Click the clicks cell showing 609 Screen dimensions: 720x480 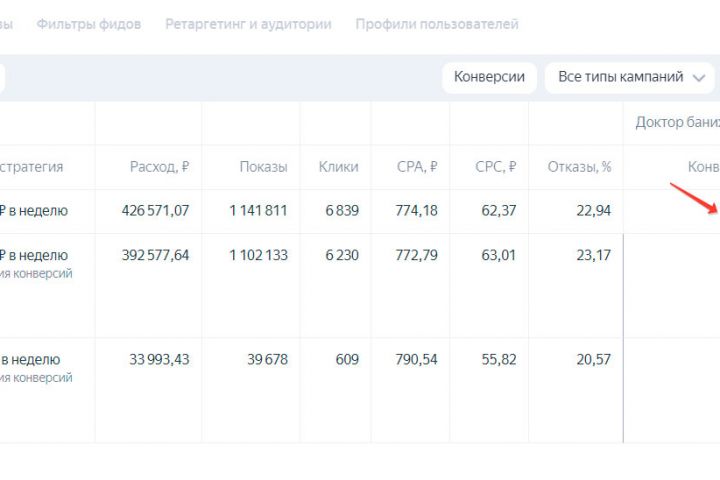tap(347, 359)
